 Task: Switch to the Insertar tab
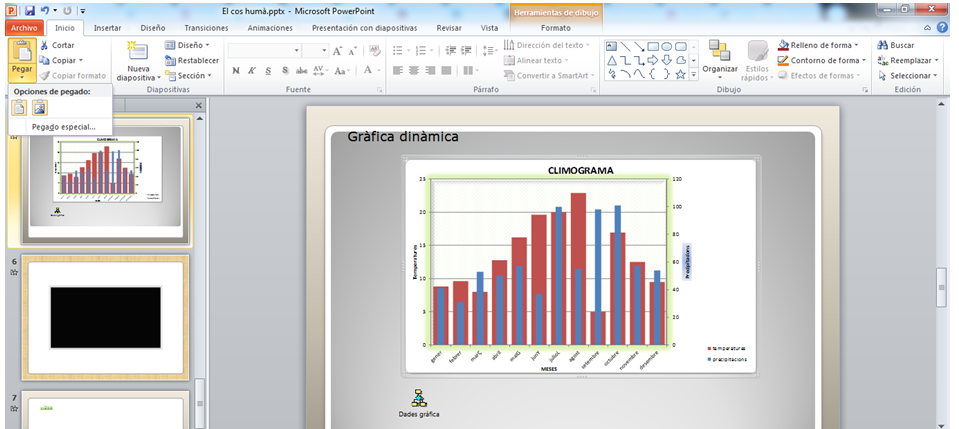pos(108,28)
